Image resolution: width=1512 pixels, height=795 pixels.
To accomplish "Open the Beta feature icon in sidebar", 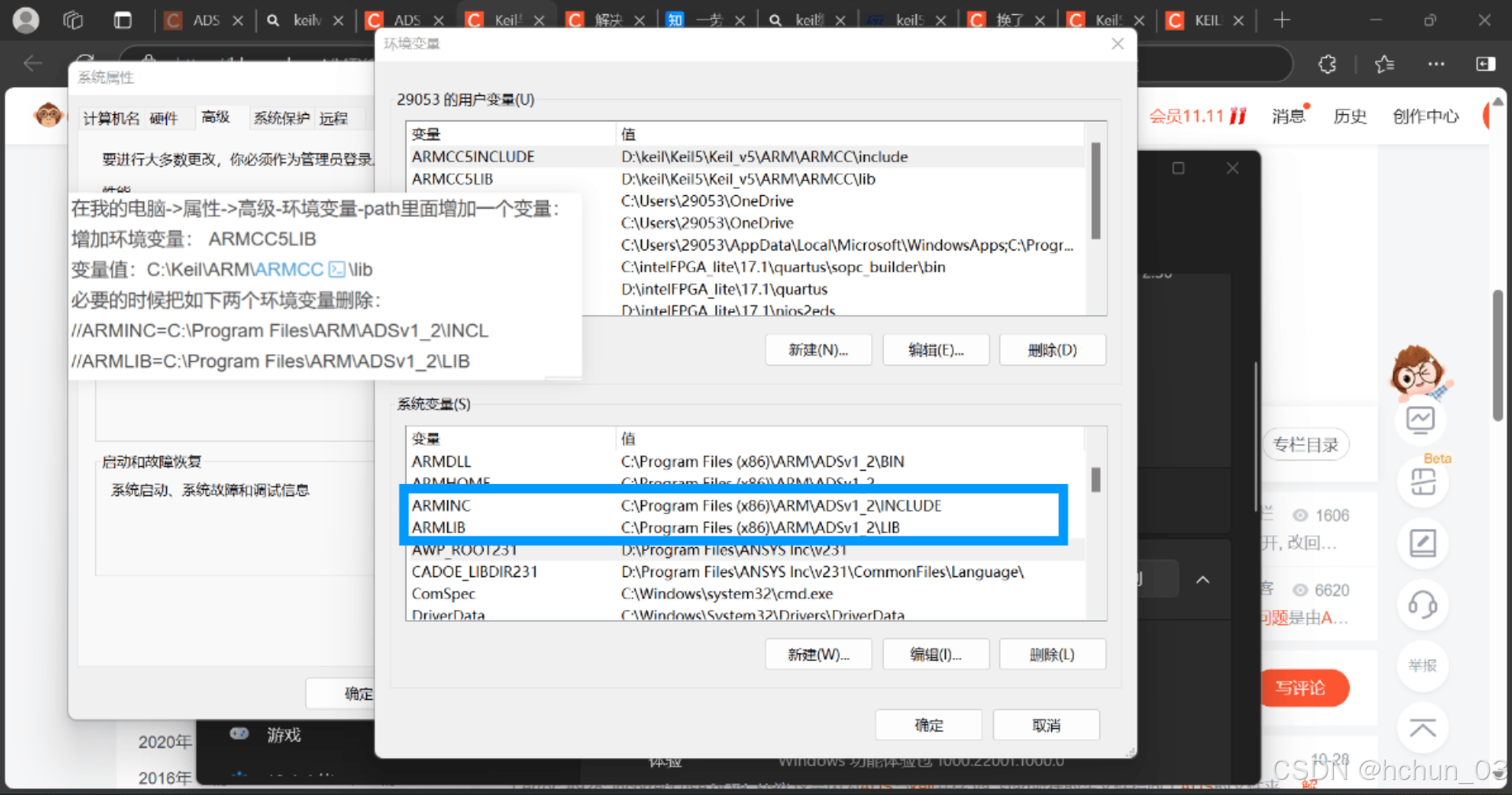I will [1423, 481].
